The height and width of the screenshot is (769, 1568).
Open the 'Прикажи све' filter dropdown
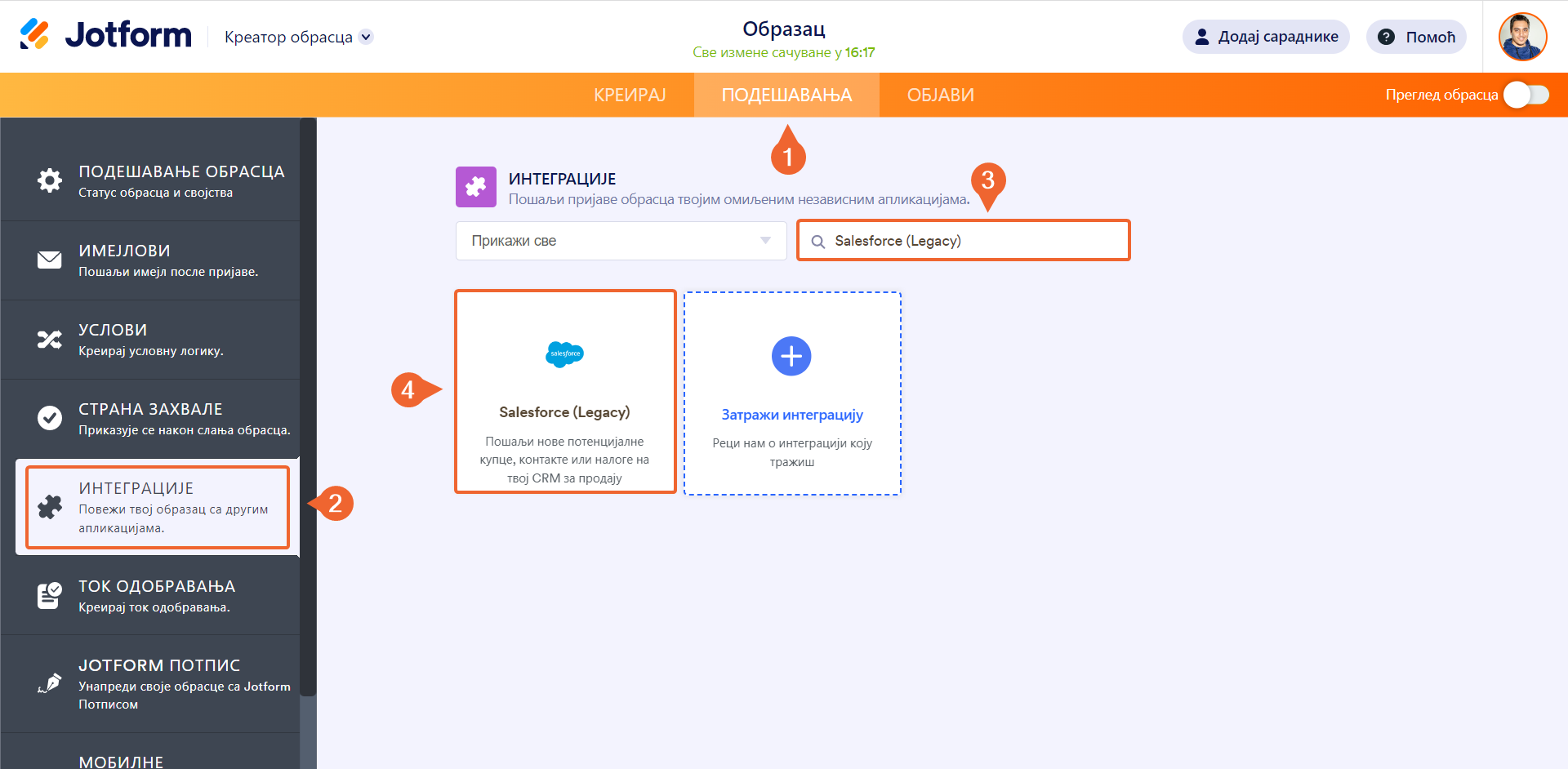point(621,241)
